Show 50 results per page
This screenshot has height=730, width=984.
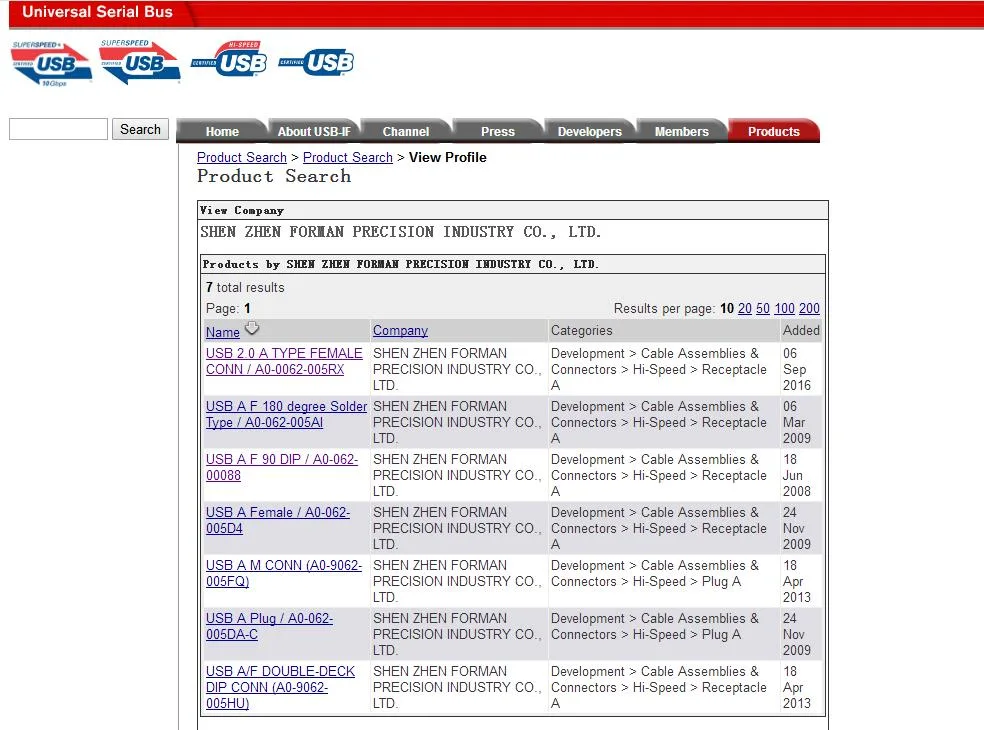[x=762, y=308]
